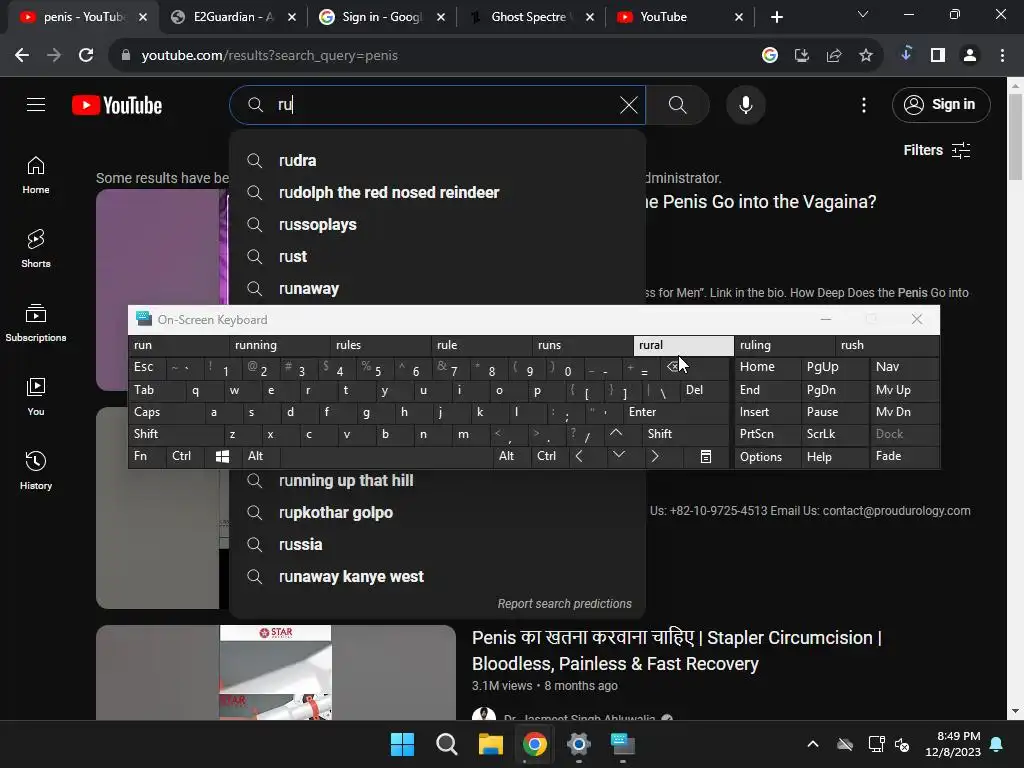Open History in the YouTube sidebar
This screenshot has height=768, width=1024.
tap(36, 470)
